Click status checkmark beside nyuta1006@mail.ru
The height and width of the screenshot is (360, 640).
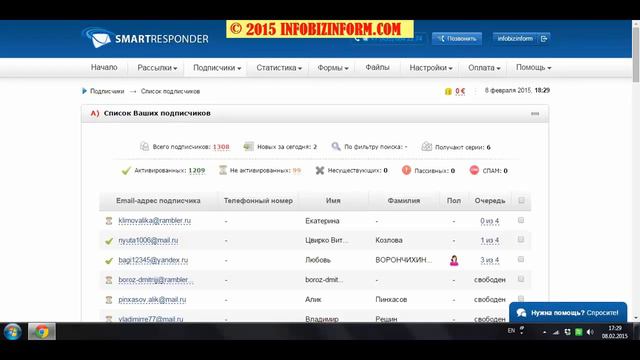pos(109,241)
